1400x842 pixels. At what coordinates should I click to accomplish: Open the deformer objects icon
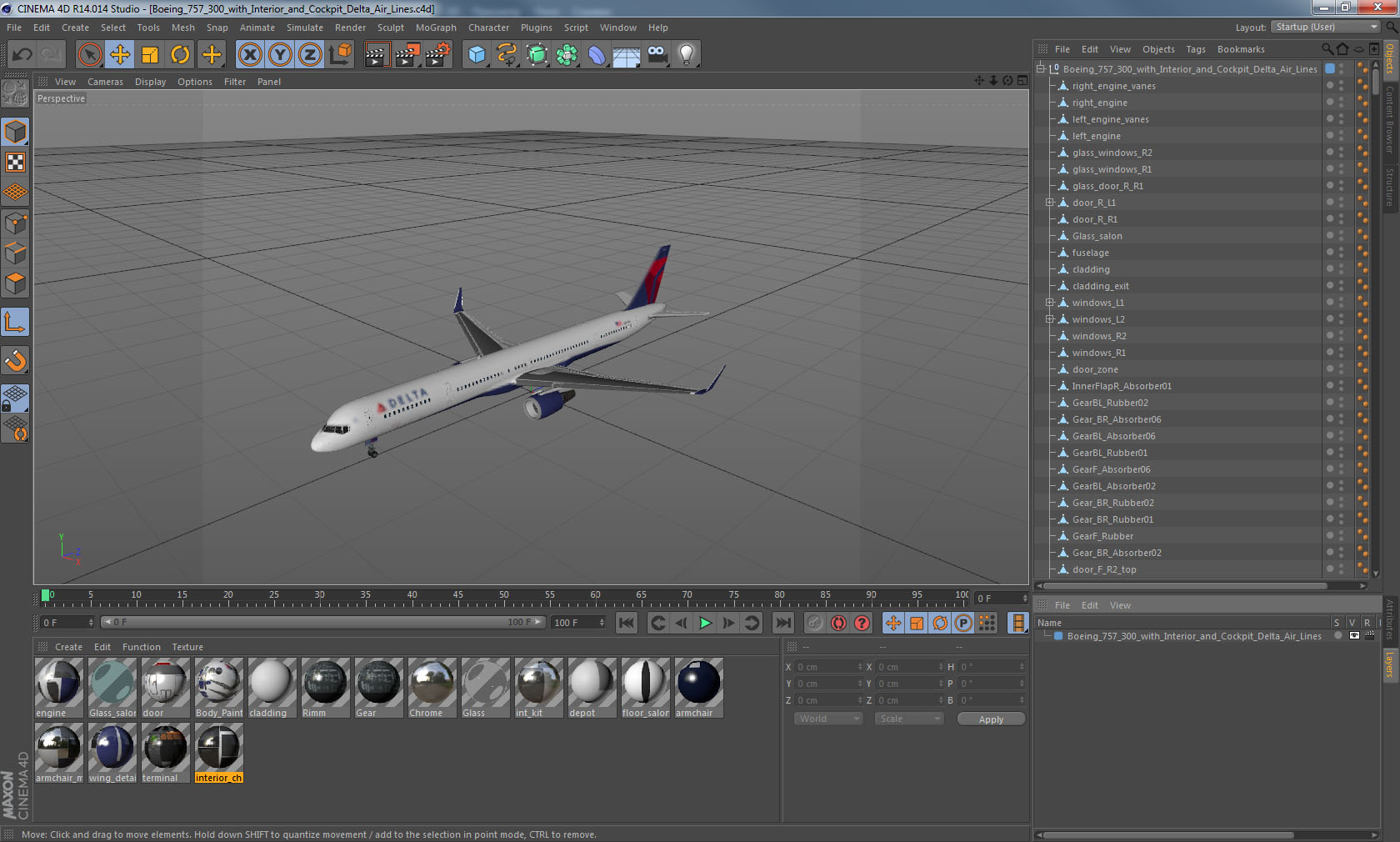597,55
